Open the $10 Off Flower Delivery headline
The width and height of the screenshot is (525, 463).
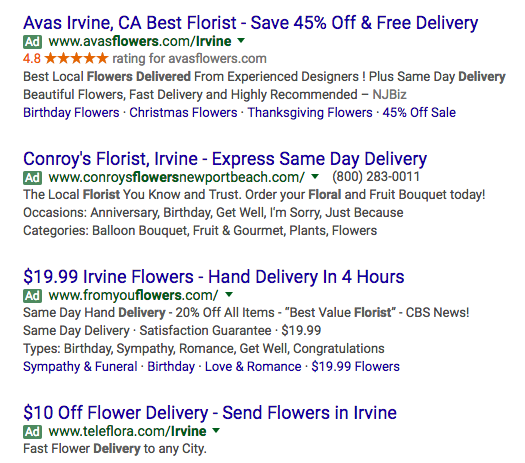(x=210, y=413)
